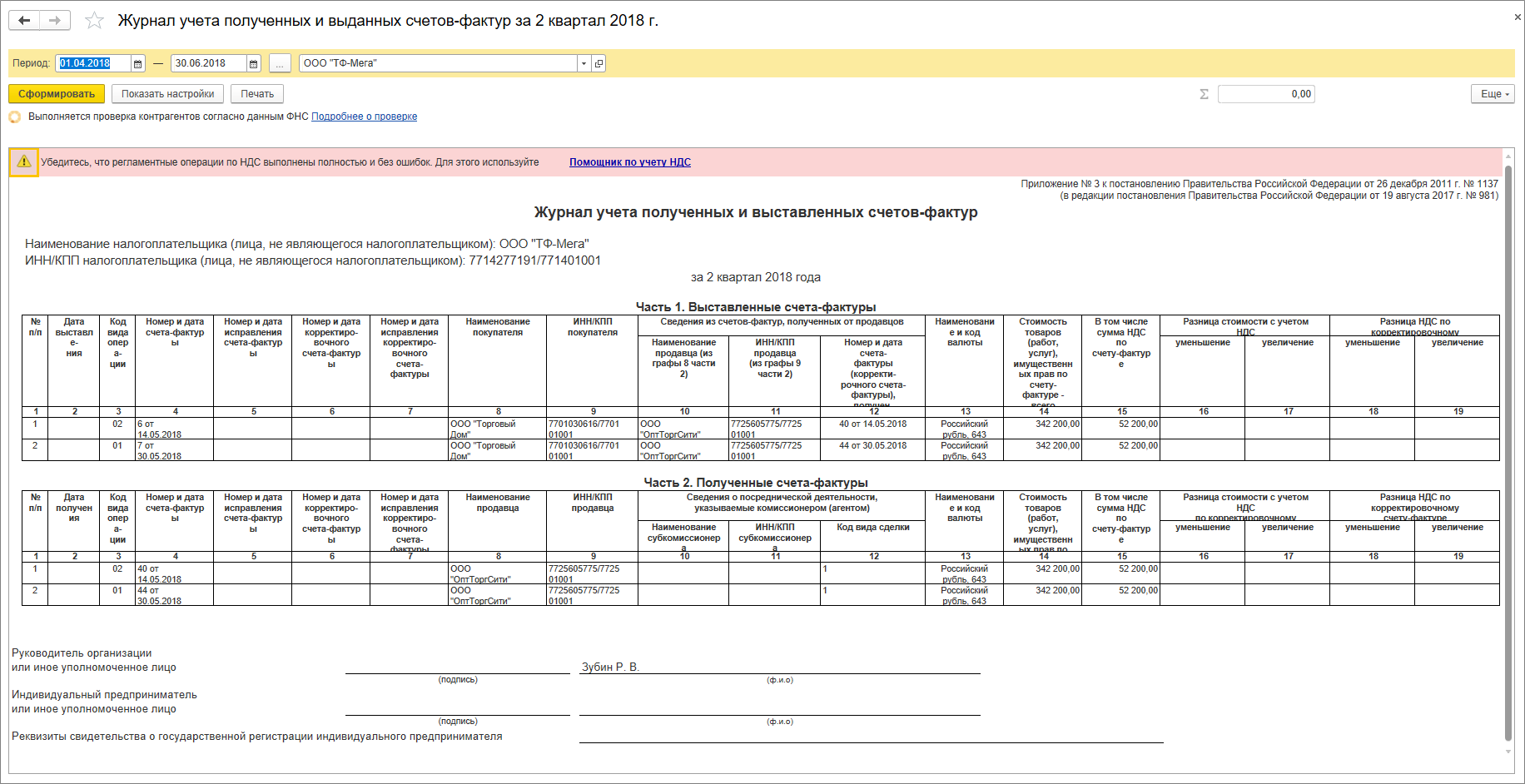This screenshot has height=784, width=1525.
Task: Open Помощник по учету НДС link
Action: (630, 162)
